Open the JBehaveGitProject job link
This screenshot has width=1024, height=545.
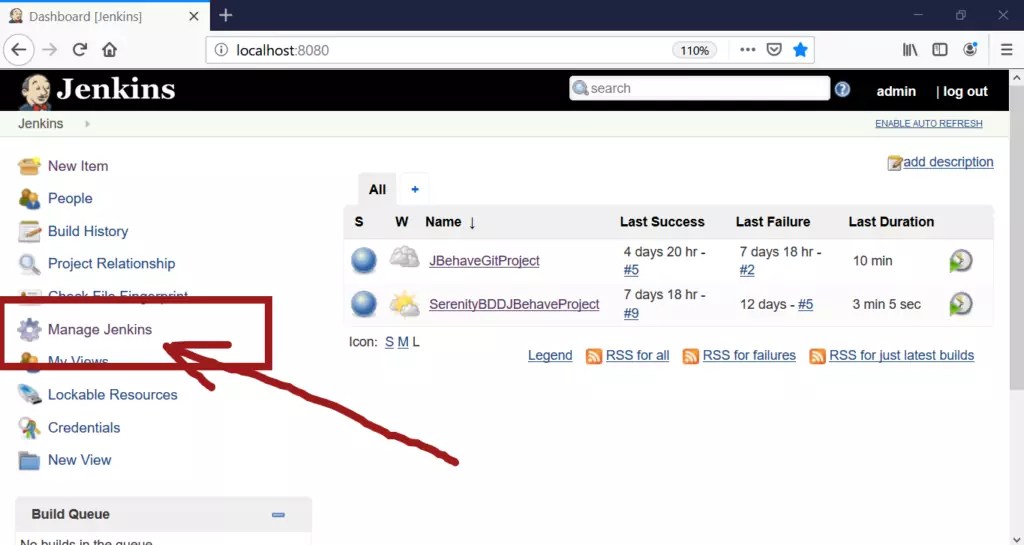[x=485, y=260]
